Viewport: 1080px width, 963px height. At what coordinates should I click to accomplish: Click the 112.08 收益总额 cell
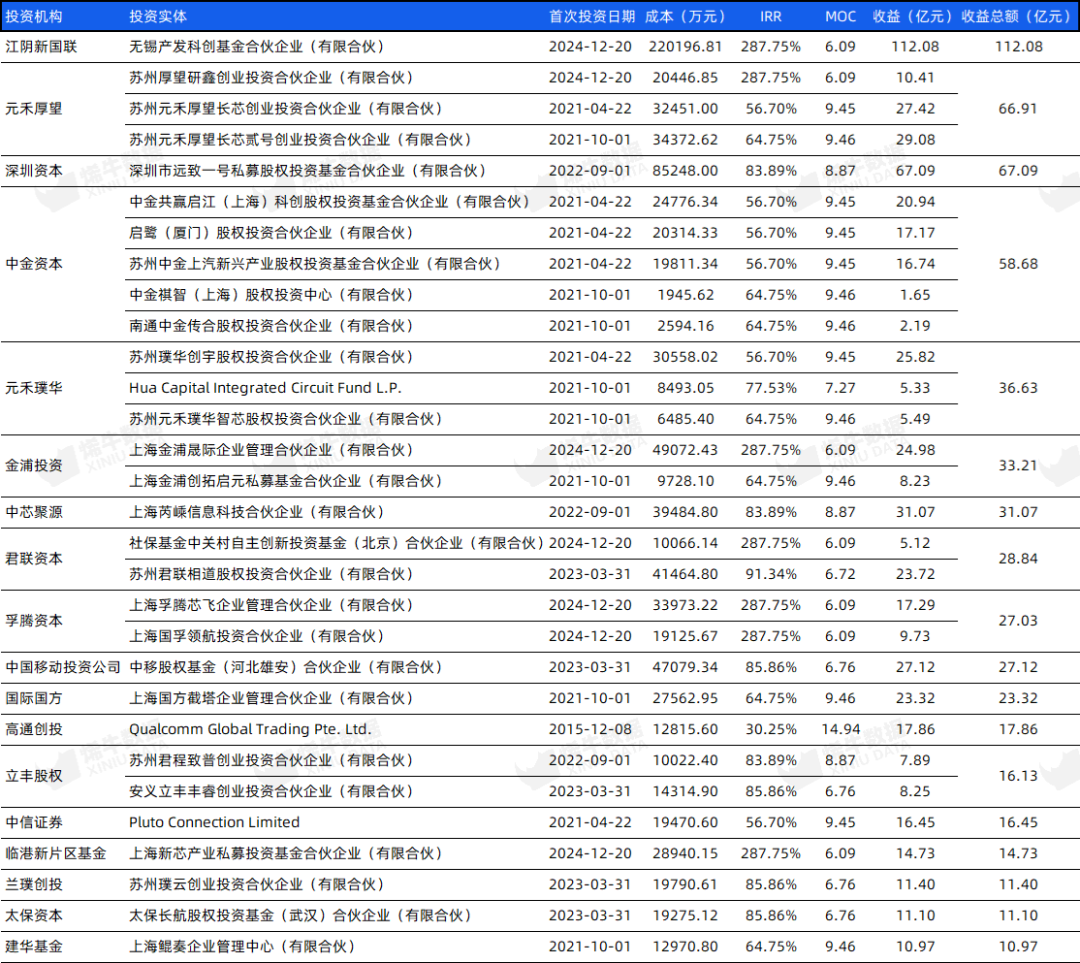1017,46
